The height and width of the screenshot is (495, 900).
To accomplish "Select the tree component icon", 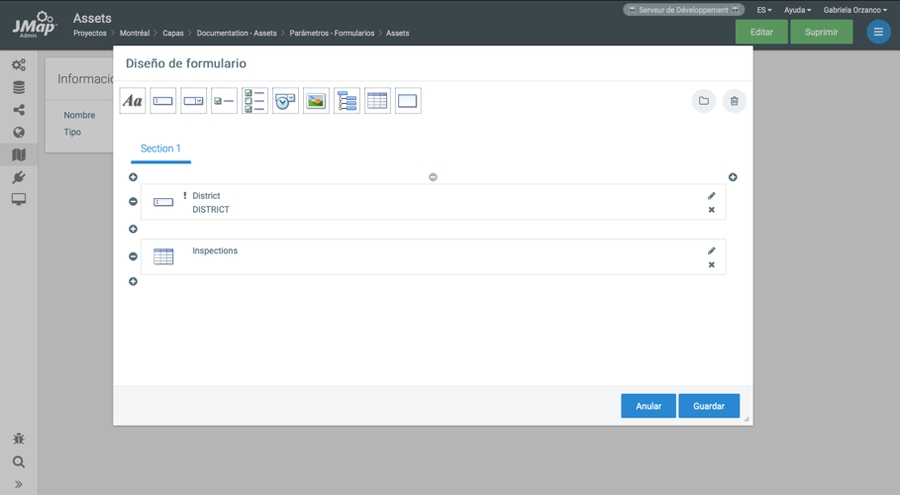I will [347, 101].
